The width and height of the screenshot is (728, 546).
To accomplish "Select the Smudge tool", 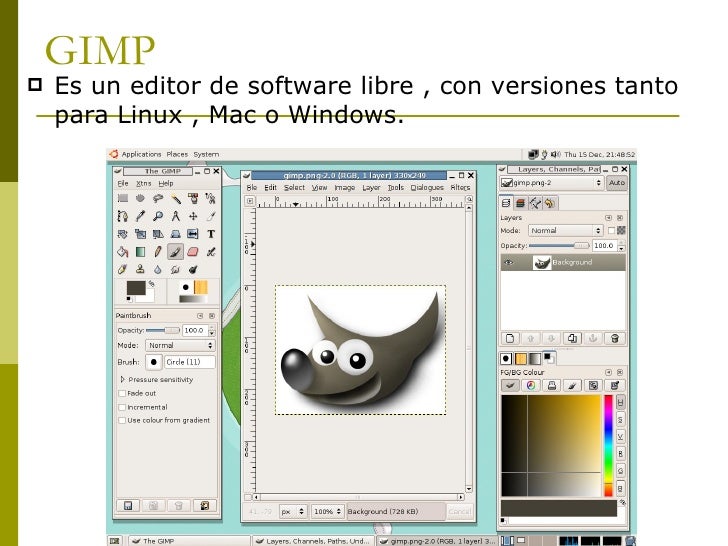I will click(176, 269).
